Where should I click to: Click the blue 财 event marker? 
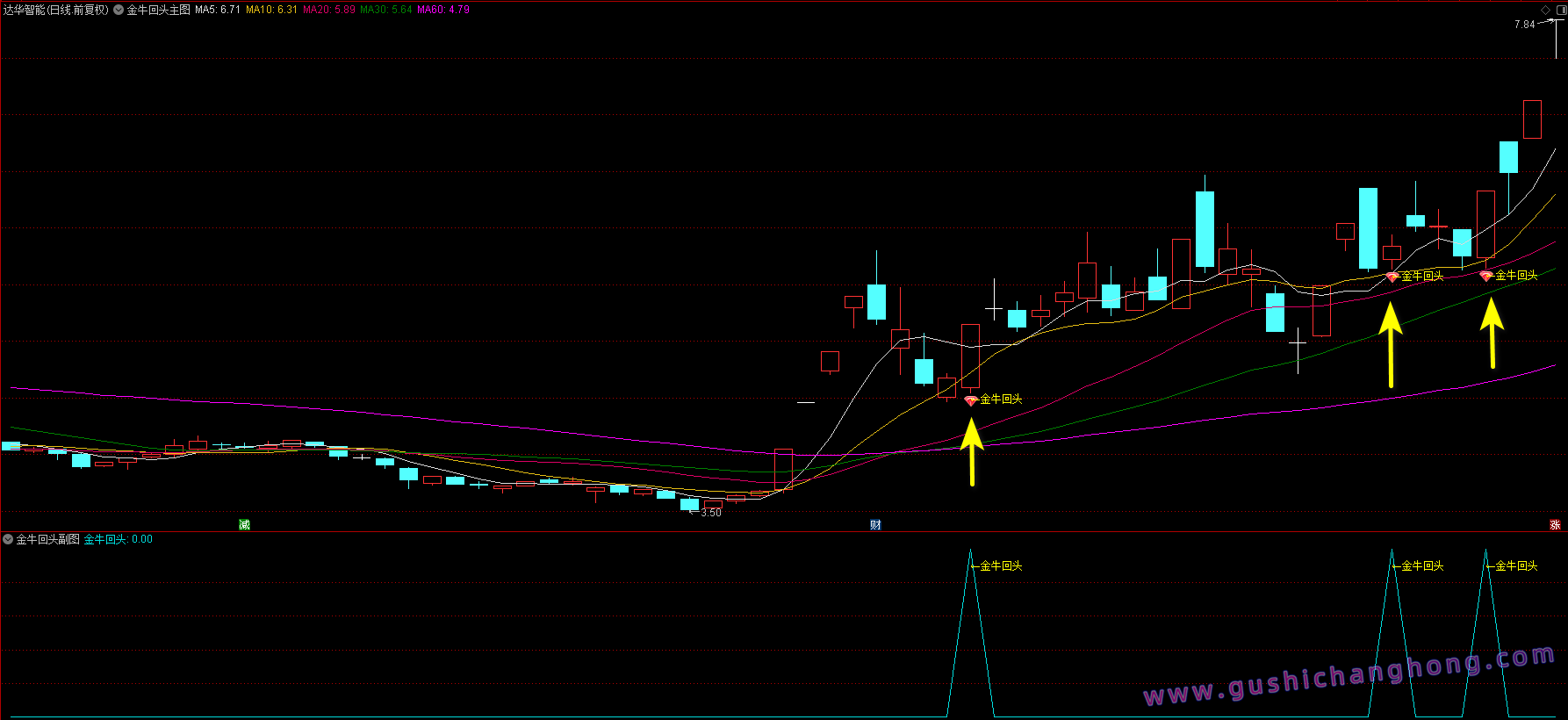click(875, 525)
